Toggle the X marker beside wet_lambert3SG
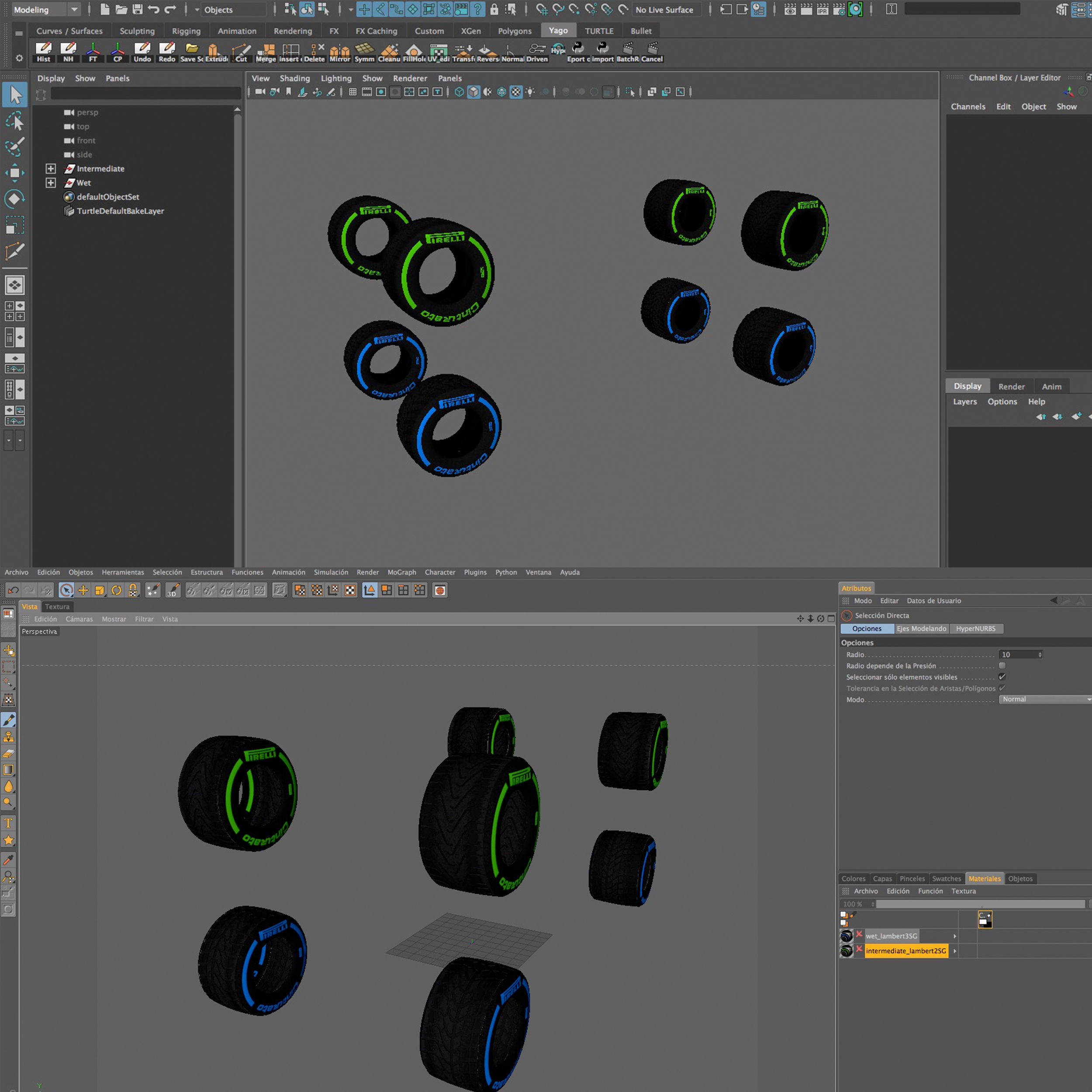1092x1092 pixels. click(859, 935)
